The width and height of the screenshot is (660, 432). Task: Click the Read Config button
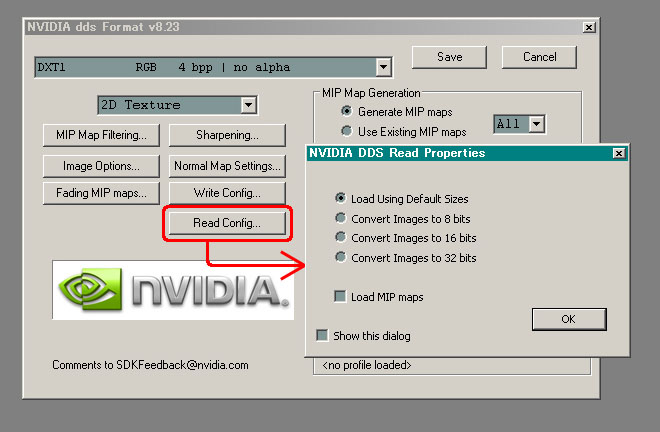(227, 223)
